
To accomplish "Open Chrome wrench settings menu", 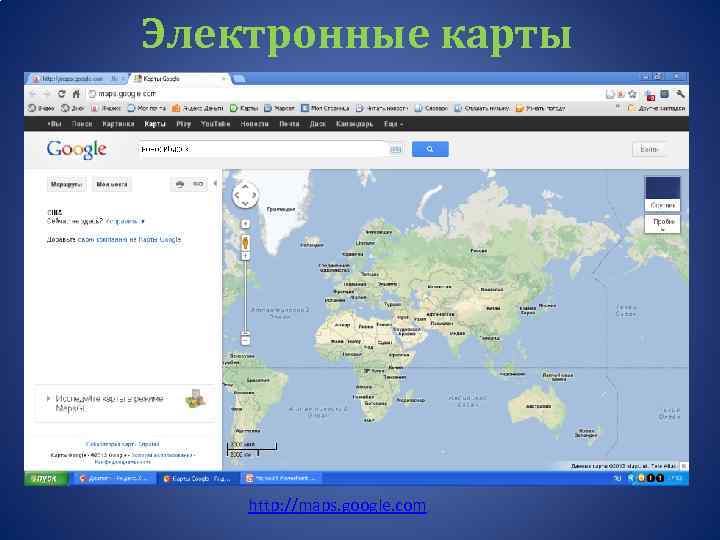I will (681, 94).
